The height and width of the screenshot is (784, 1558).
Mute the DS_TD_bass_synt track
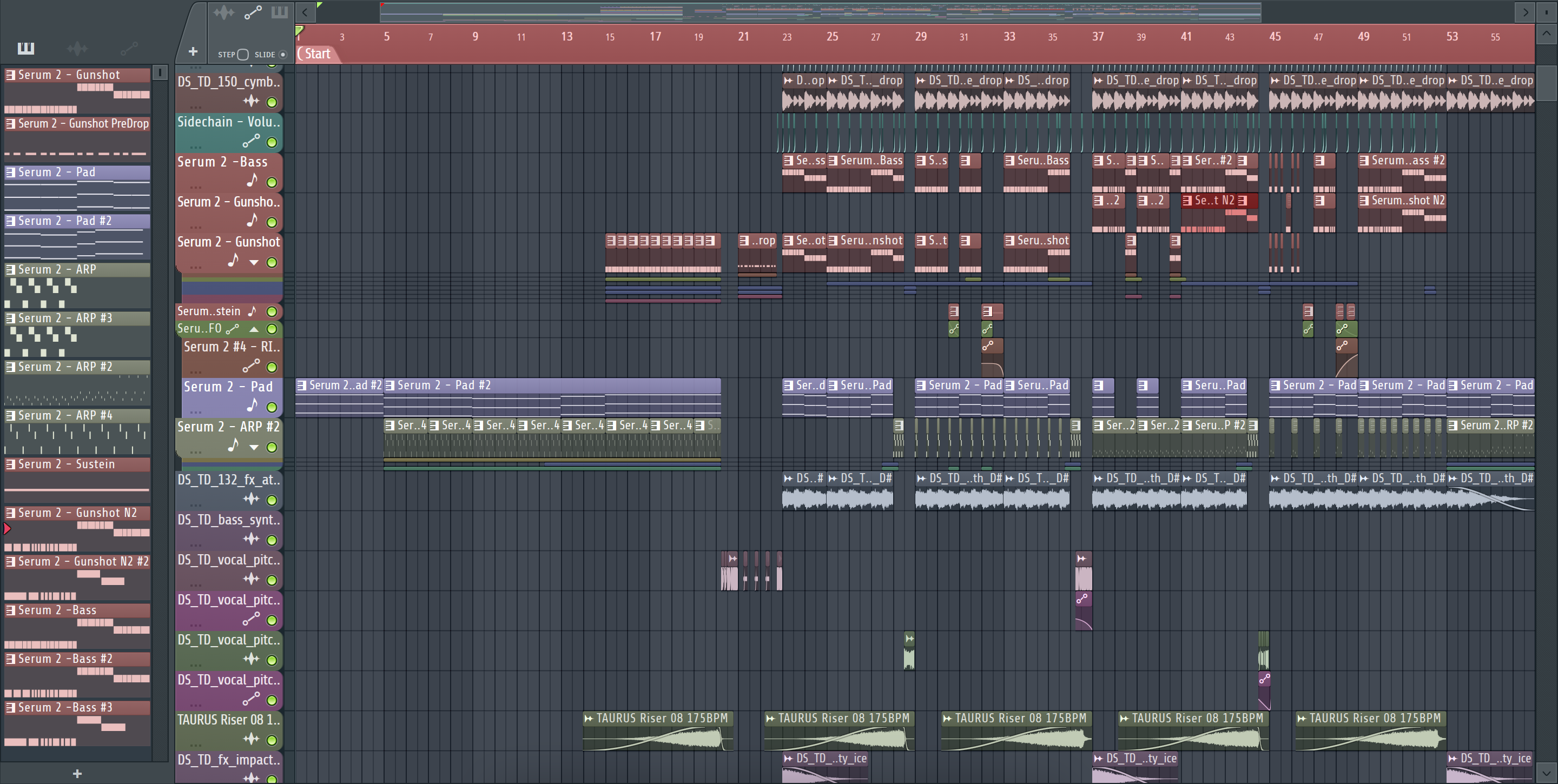tap(272, 540)
